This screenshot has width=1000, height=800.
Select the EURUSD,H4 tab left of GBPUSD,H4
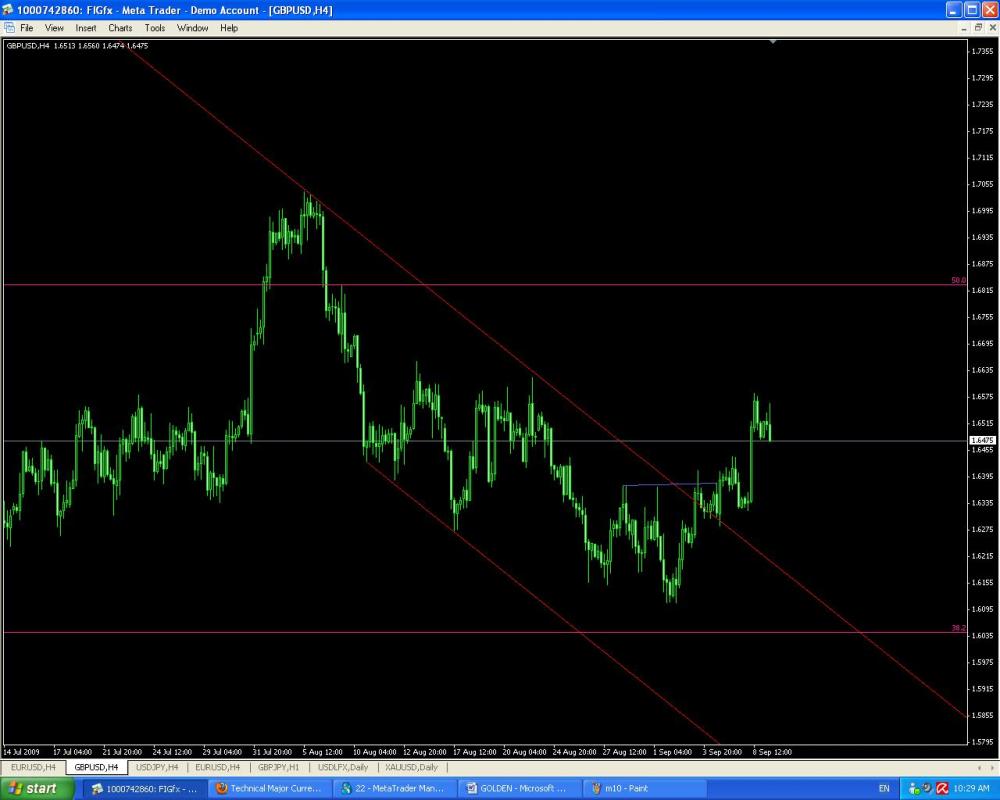(33, 767)
